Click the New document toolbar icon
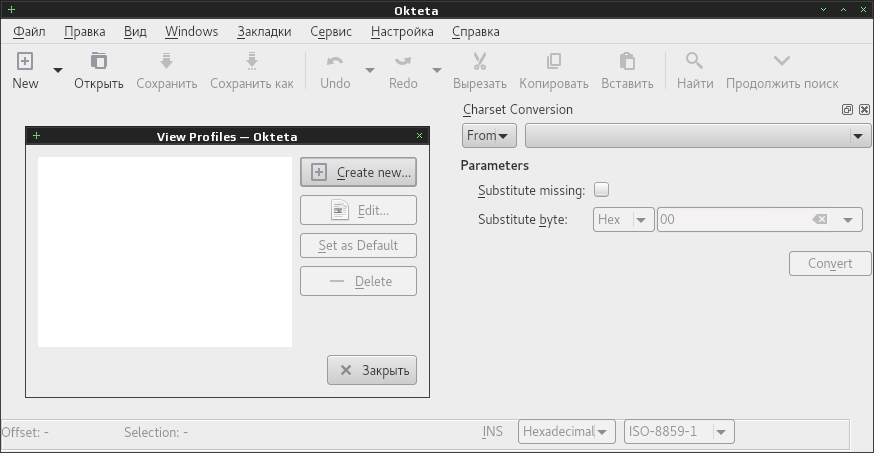 (25, 61)
